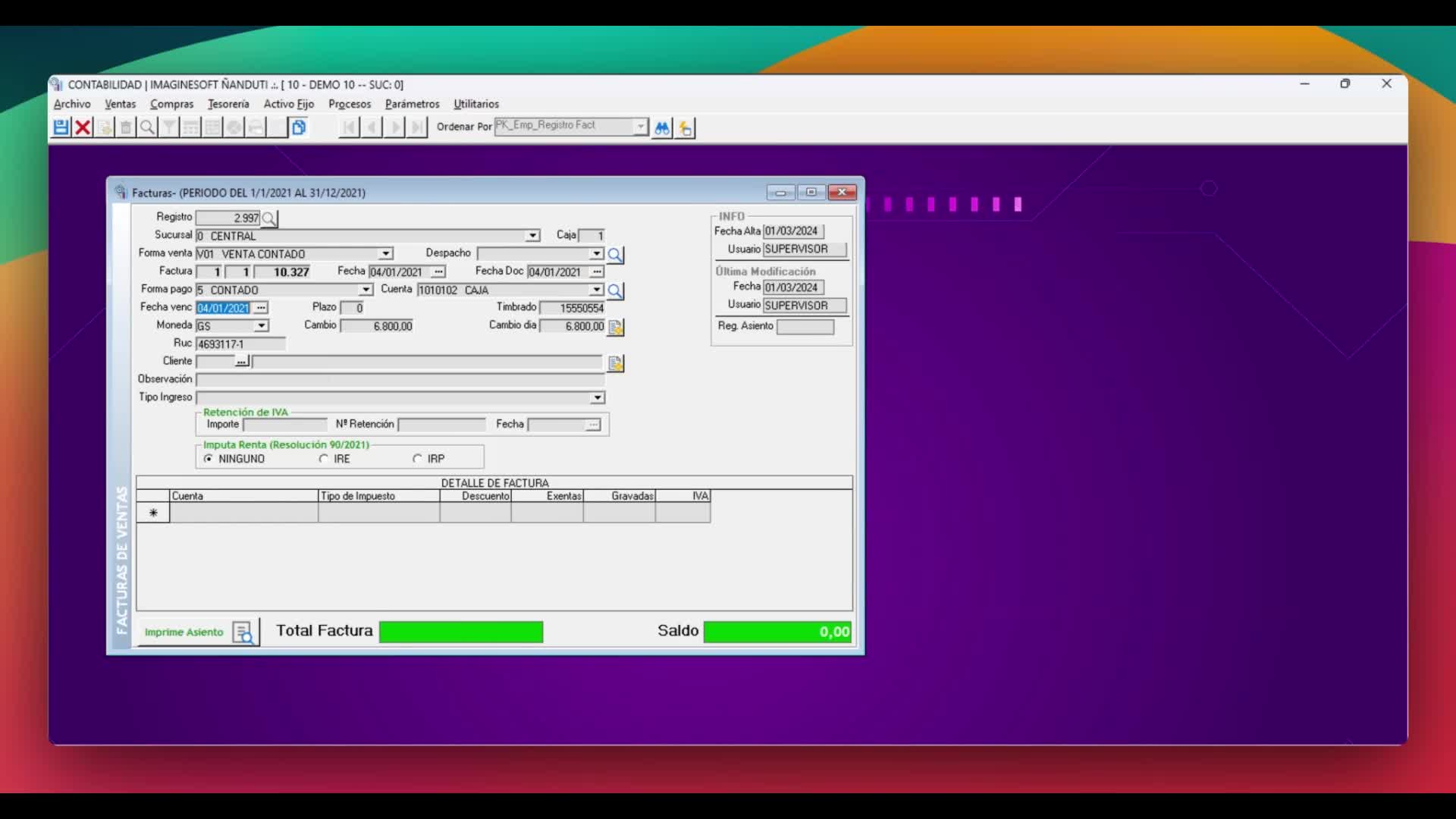Image resolution: width=1456 pixels, height=819 pixels.
Task: Click the copy records icon on the toolbar
Action: 298,127
